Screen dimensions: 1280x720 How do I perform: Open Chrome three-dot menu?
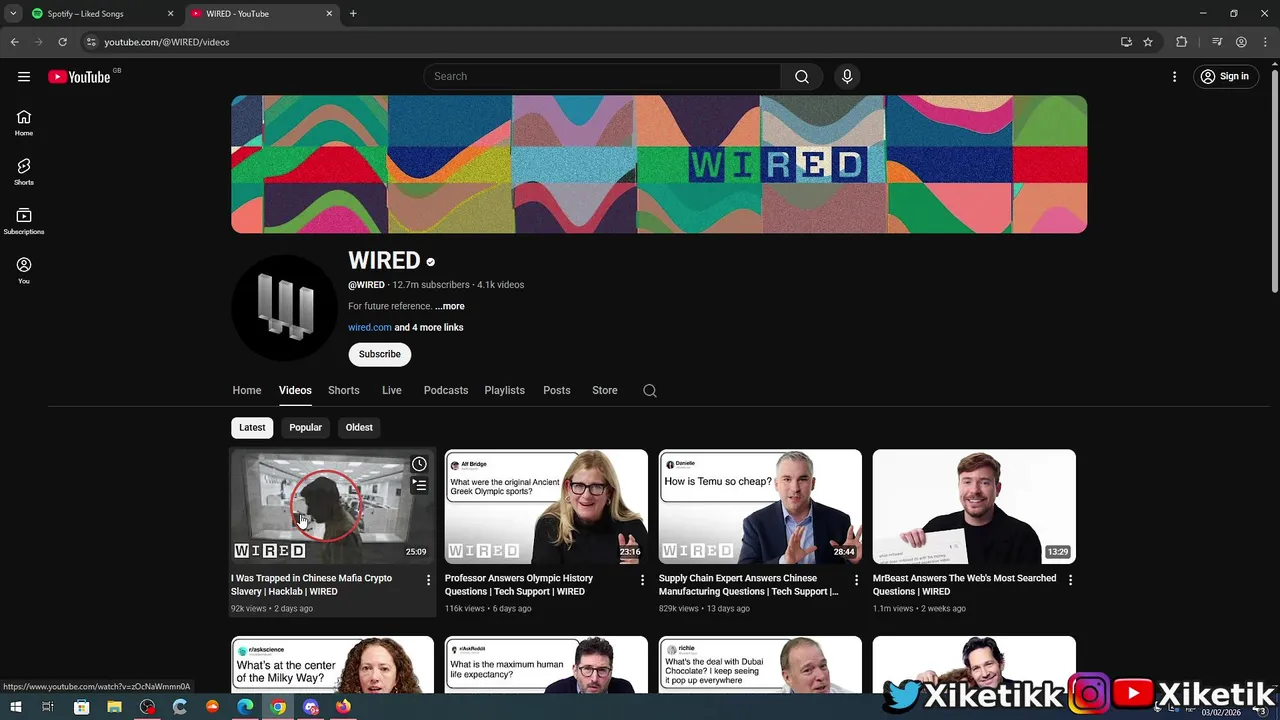pos(1264,42)
